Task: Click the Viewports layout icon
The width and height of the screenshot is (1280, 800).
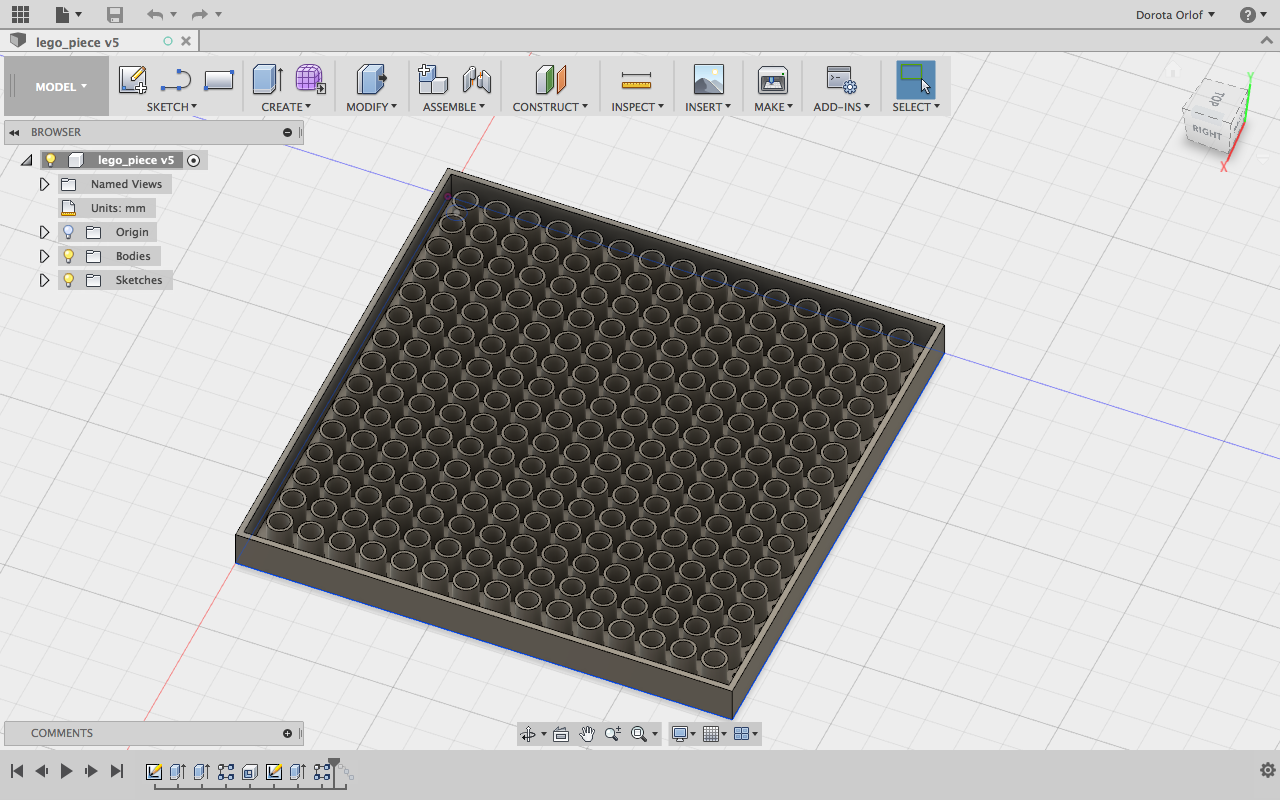Action: coord(742,733)
